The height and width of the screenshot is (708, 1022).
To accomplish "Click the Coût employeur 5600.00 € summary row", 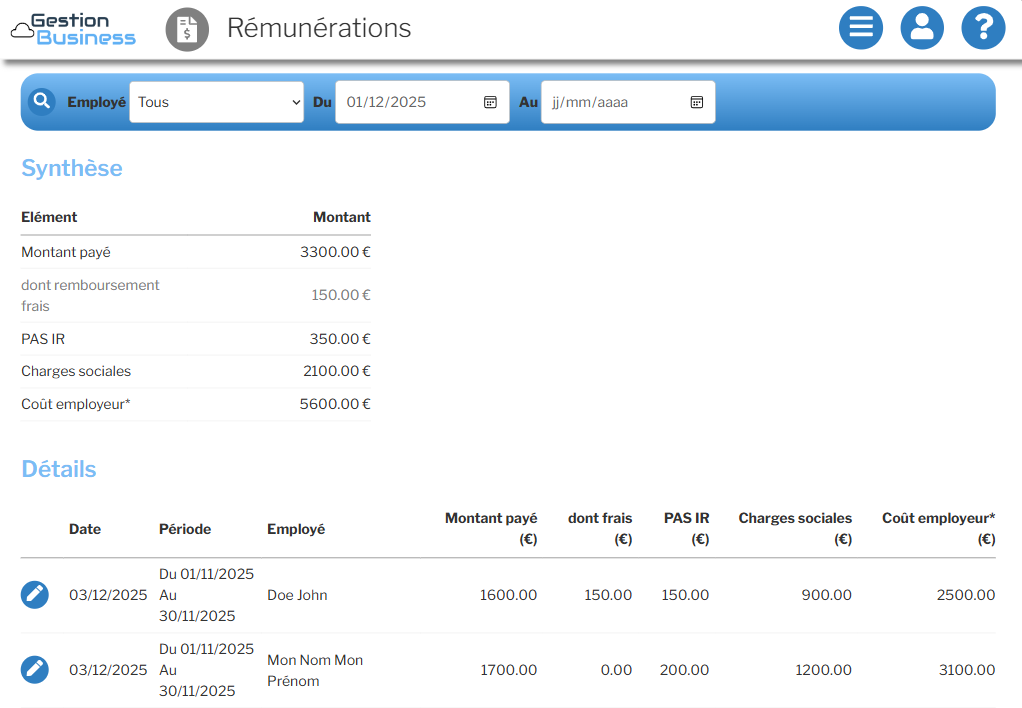I will coord(195,404).
